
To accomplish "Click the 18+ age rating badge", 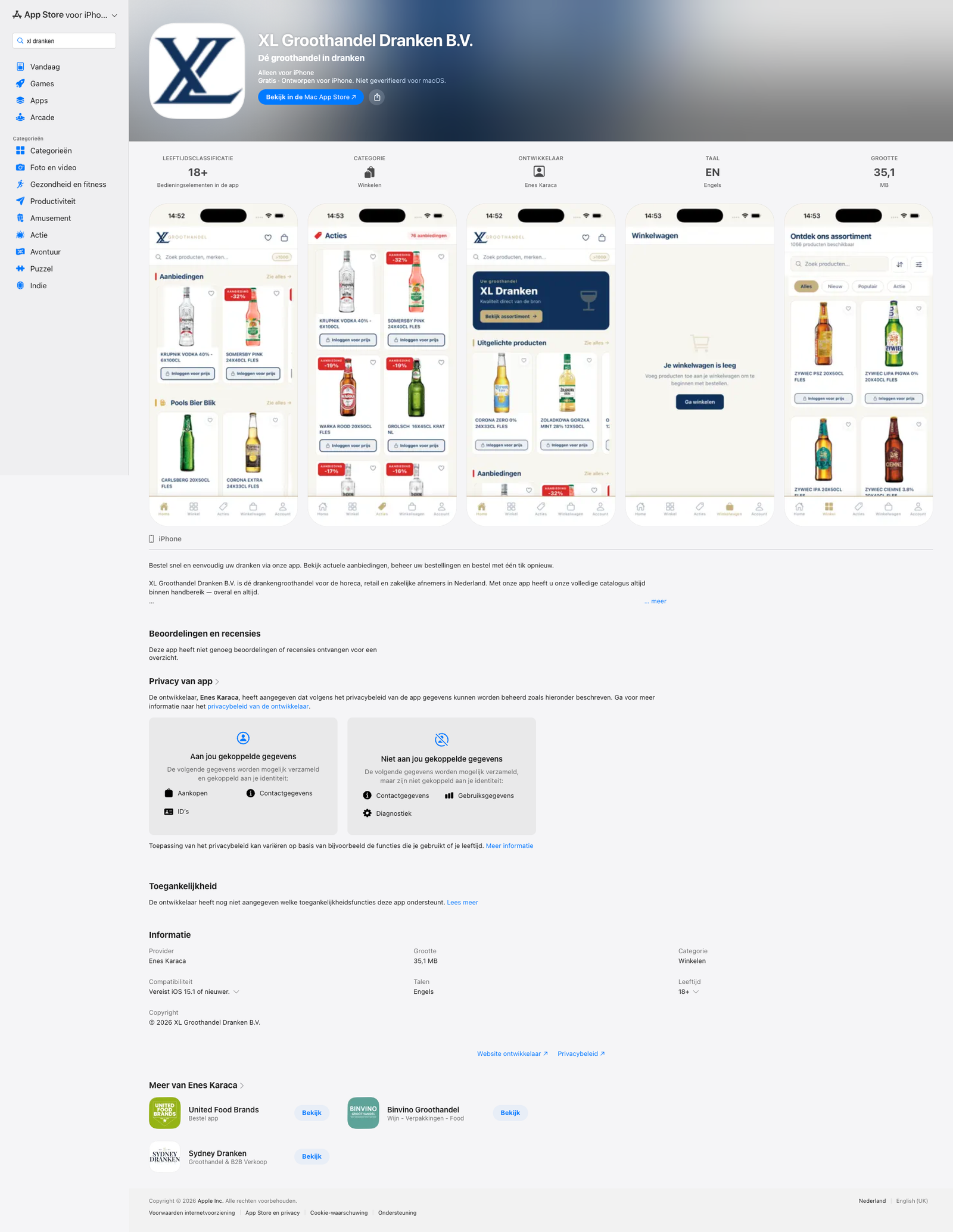I will pos(198,172).
